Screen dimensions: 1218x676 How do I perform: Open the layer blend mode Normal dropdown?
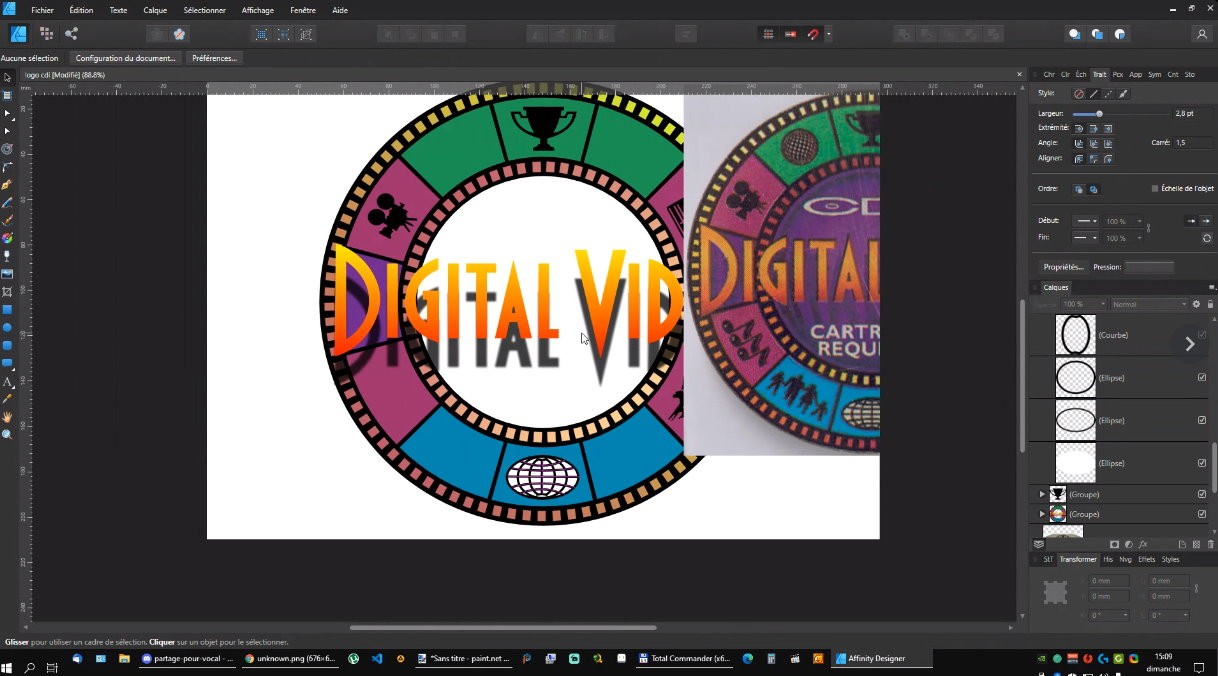point(1149,304)
